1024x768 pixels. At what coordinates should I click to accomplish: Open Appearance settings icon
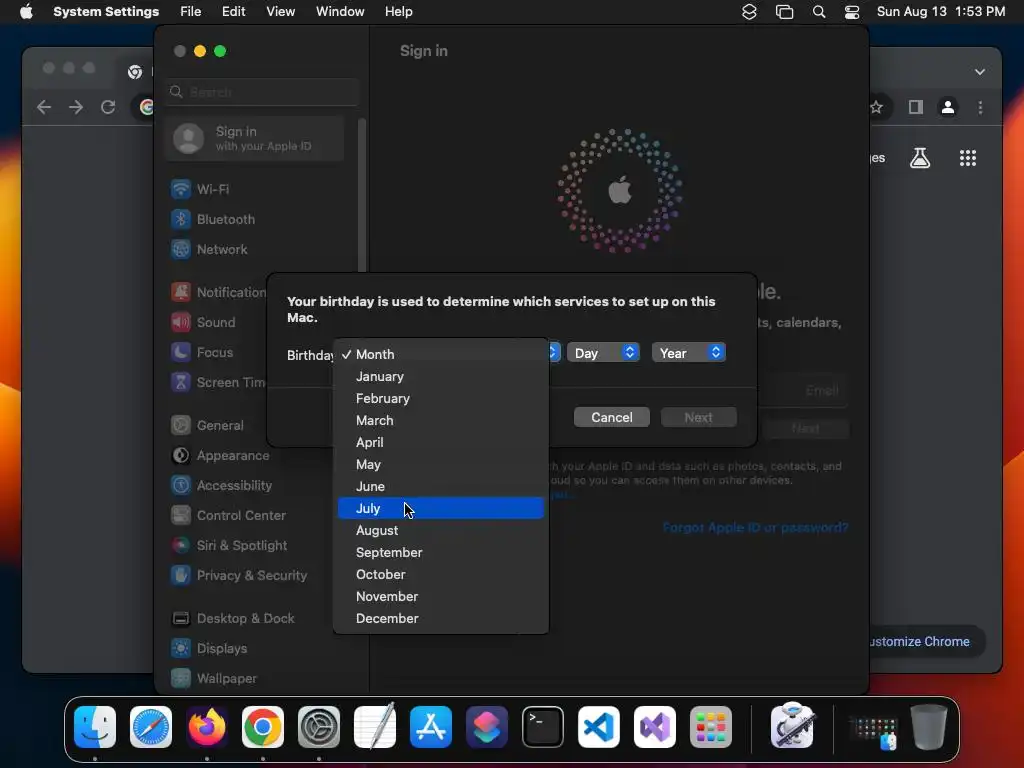(181, 455)
